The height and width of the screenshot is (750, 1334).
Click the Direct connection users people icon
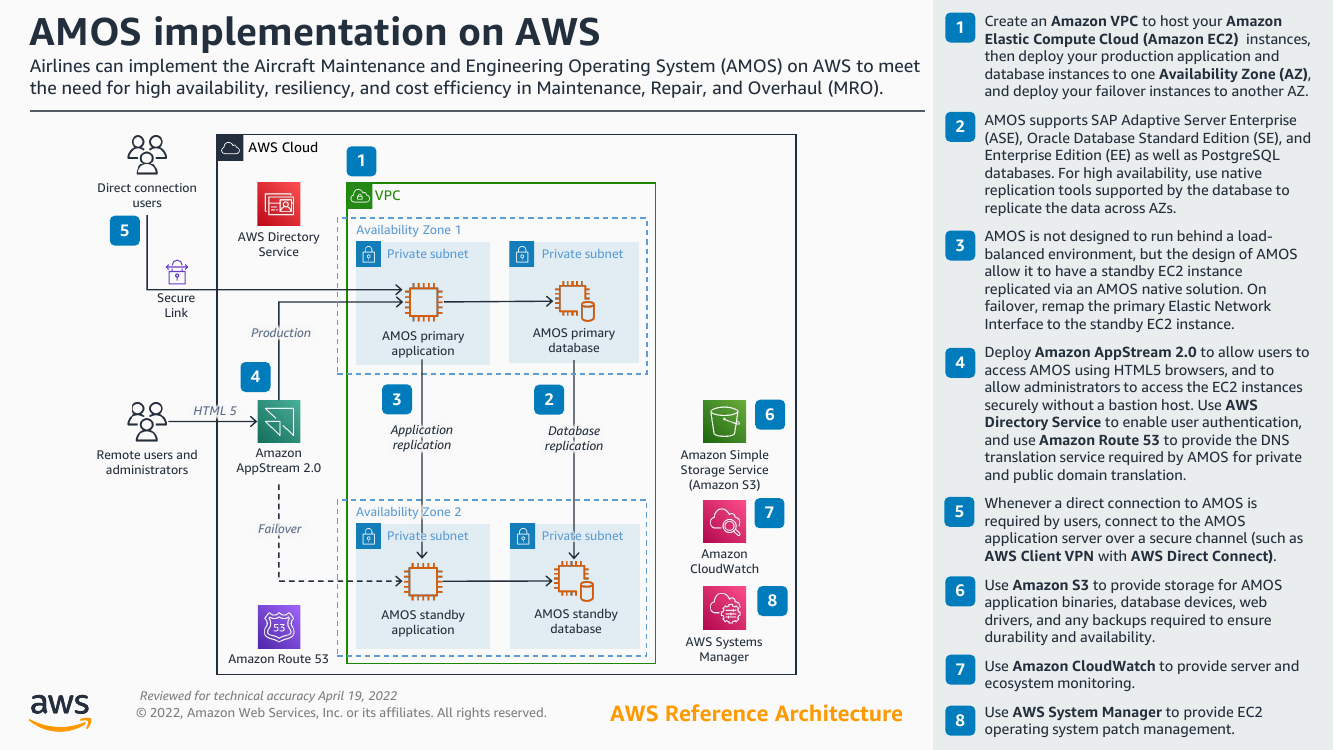[x=147, y=155]
